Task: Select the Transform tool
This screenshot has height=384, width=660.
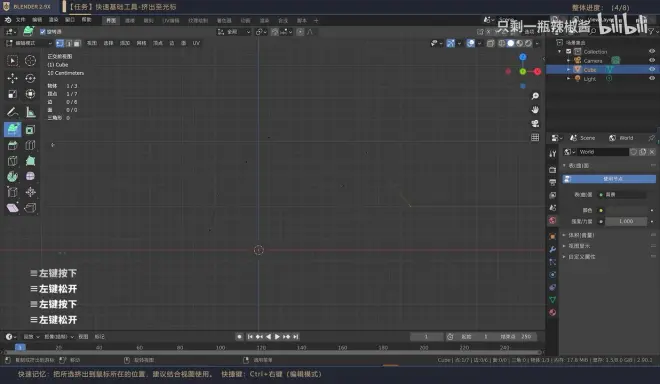Action: [30, 94]
